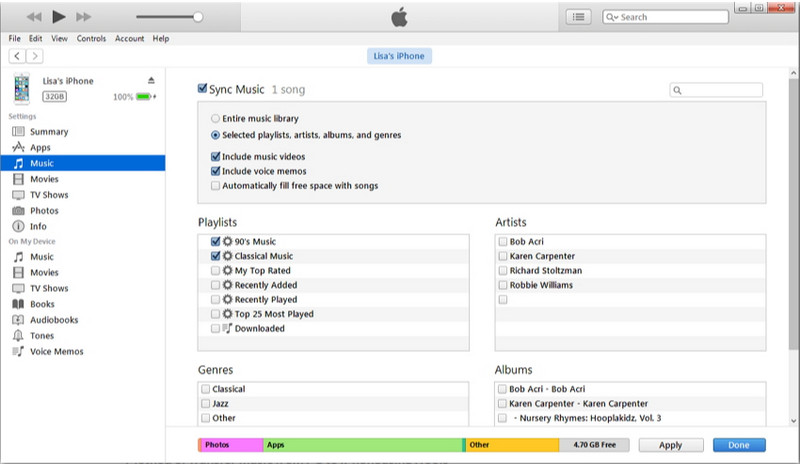Adjust the volume slider knob

tap(198, 17)
